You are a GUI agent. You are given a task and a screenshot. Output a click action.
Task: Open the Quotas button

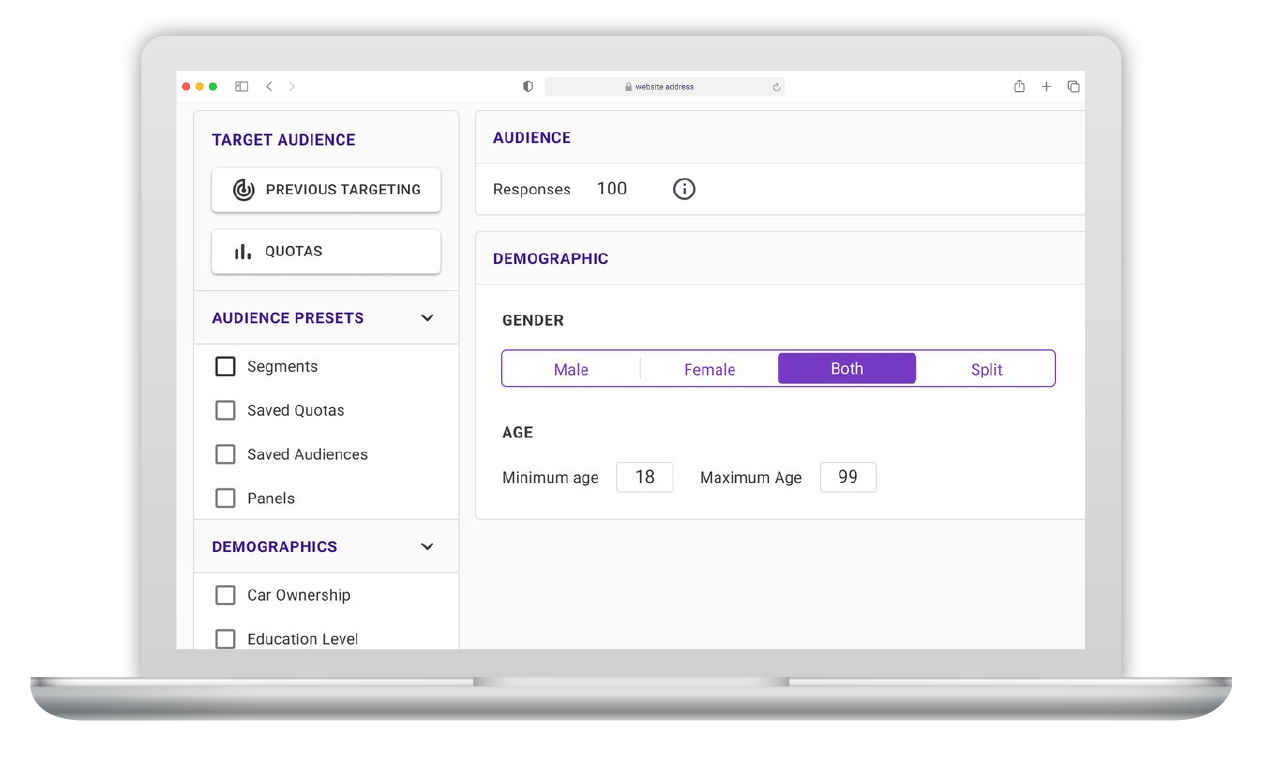(326, 251)
